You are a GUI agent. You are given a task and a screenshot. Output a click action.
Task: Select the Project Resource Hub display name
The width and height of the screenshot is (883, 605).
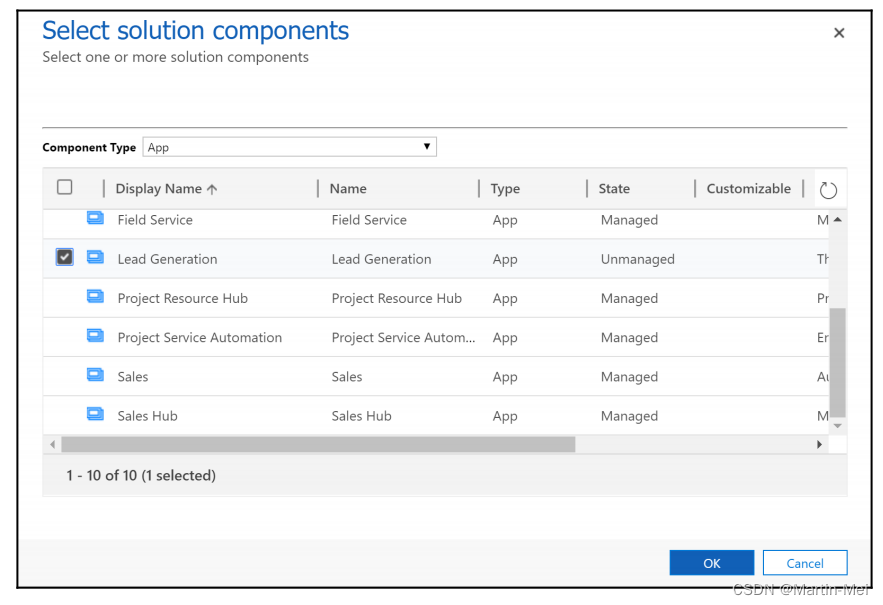[182, 298]
